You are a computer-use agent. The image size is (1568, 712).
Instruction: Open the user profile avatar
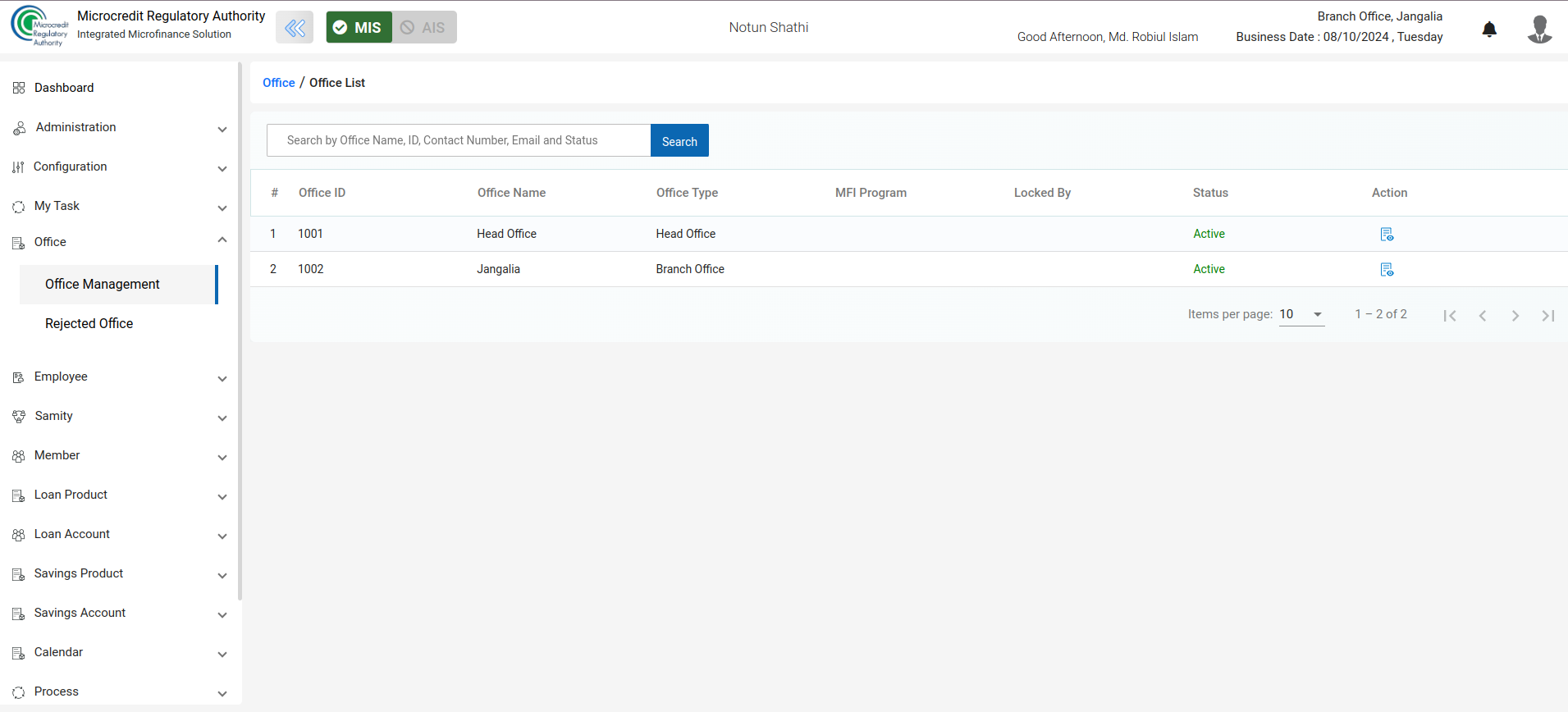(x=1539, y=29)
